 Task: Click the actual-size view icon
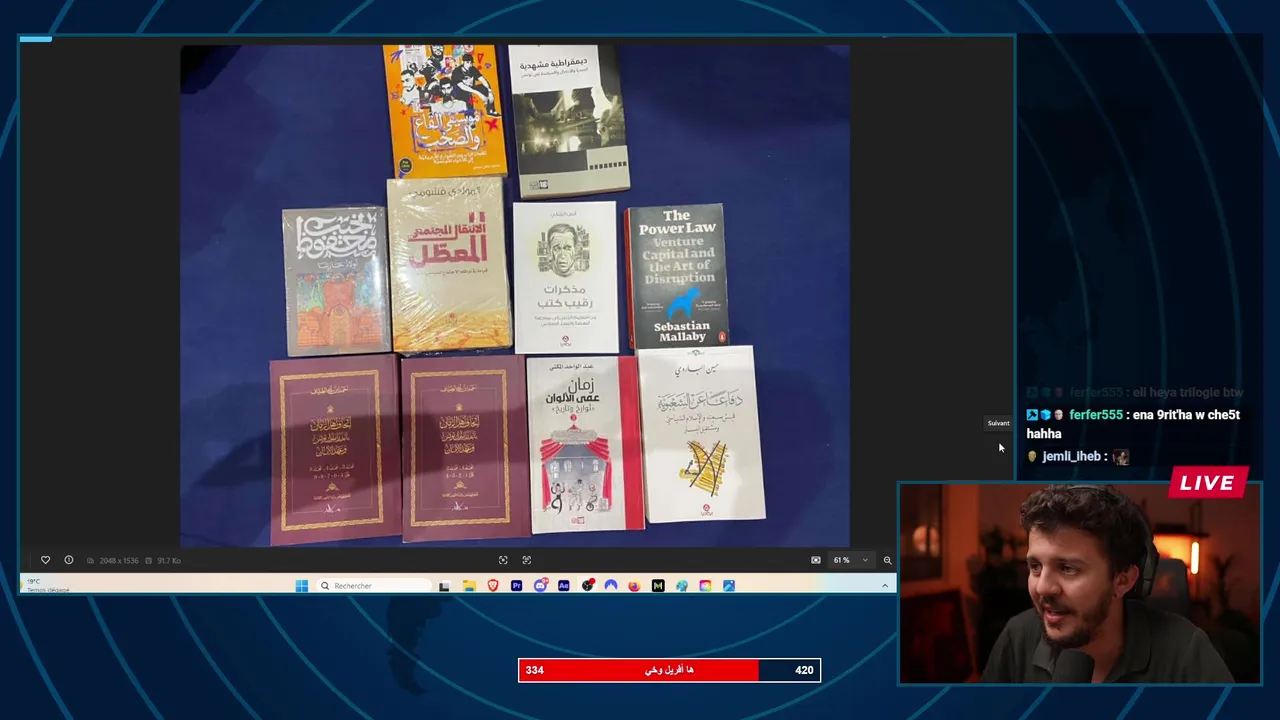pos(527,560)
